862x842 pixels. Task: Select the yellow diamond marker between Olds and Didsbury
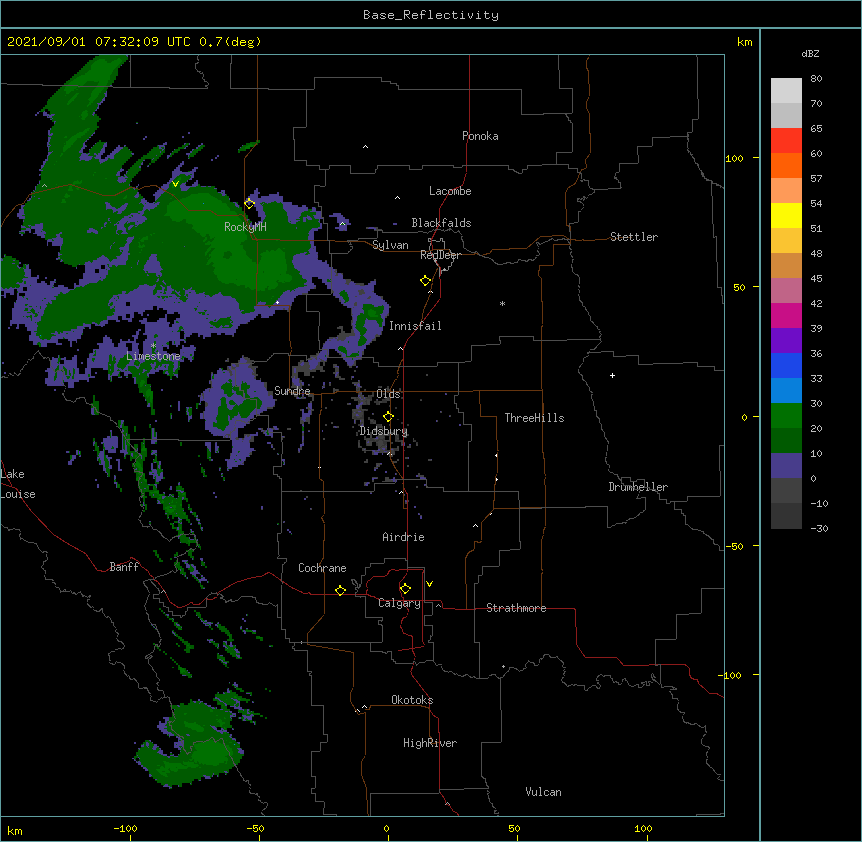[389, 417]
